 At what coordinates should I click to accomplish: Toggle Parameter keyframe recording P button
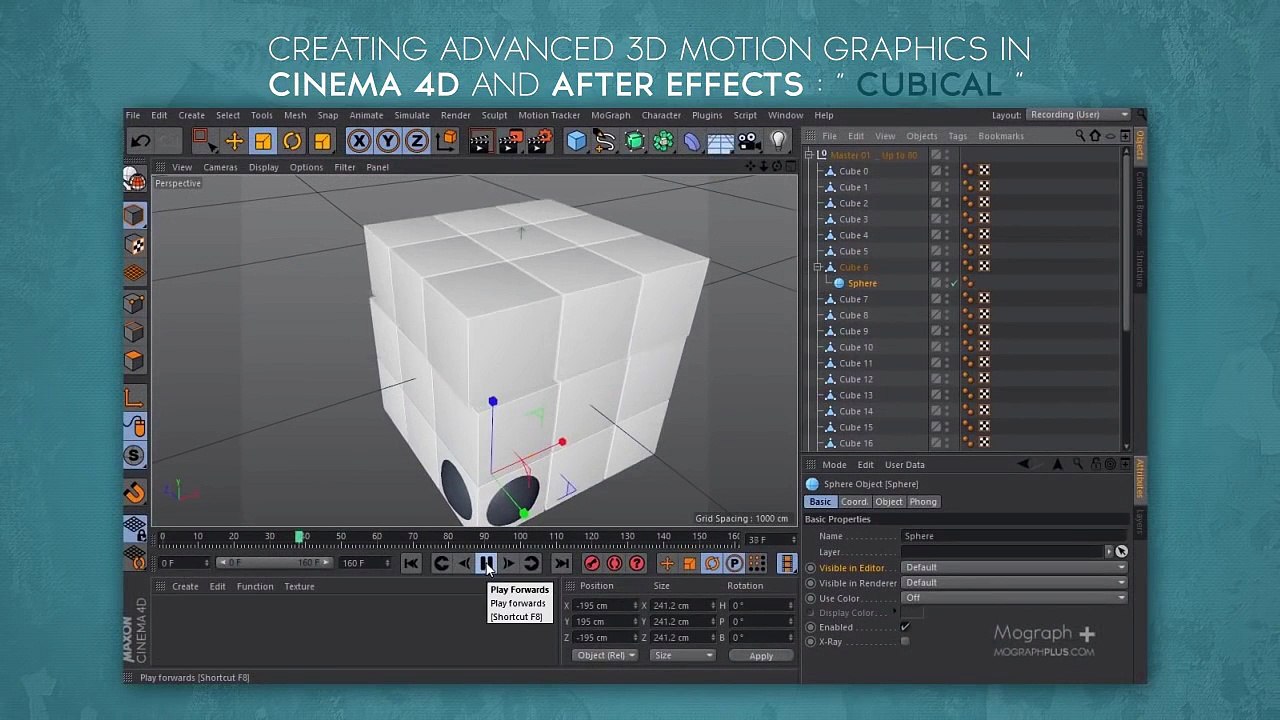coord(734,564)
